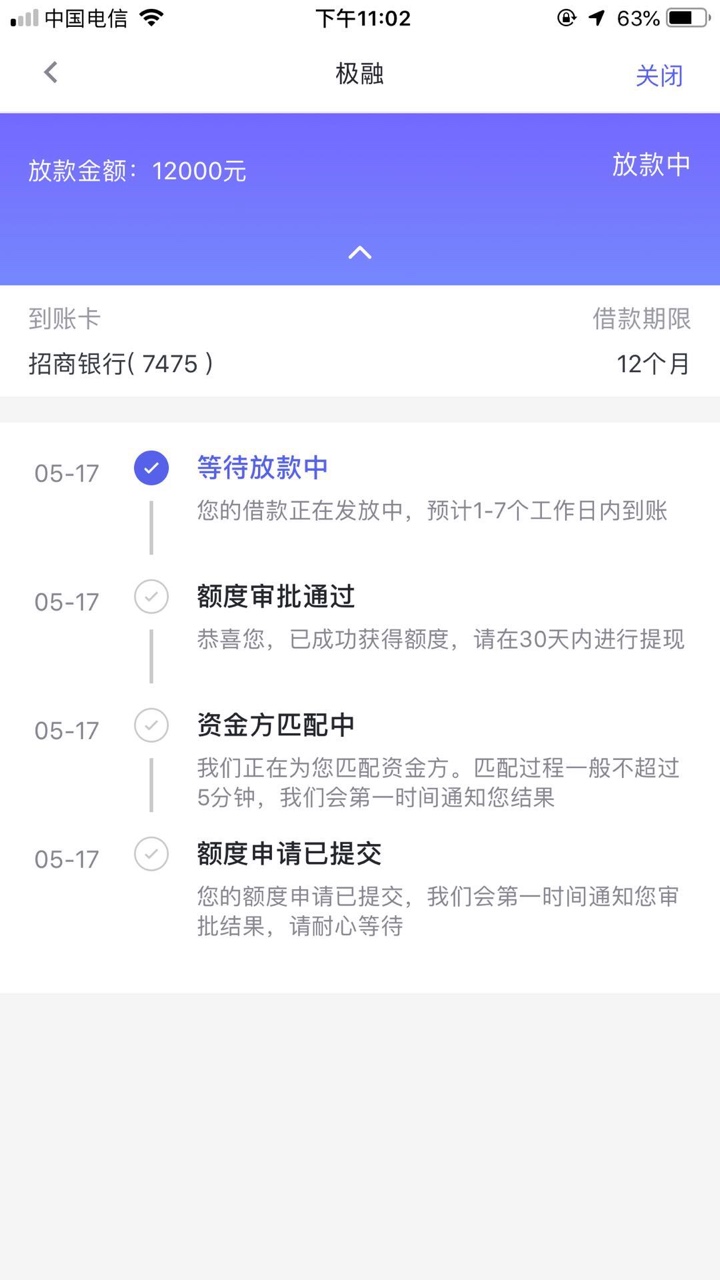Tap the 关闭 link at top right
The width and height of the screenshot is (720, 1280).
659,75
